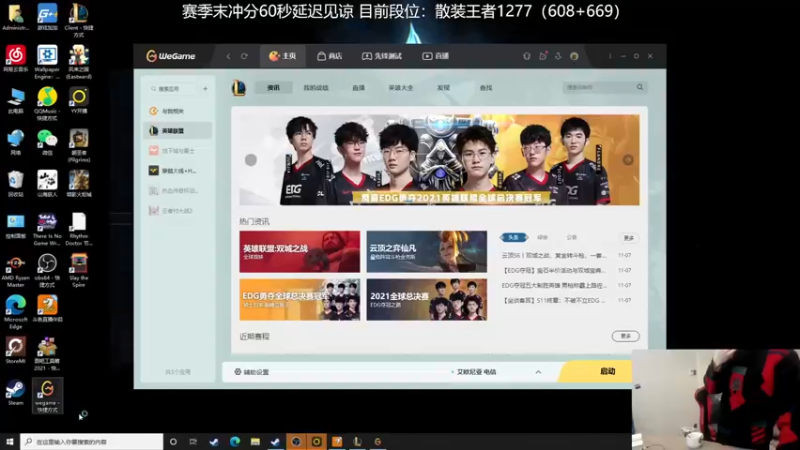Image resolution: width=800 pixels, height=450 pixels.
Task: Click the Windows taskbar search box
Action: [92, 442]
